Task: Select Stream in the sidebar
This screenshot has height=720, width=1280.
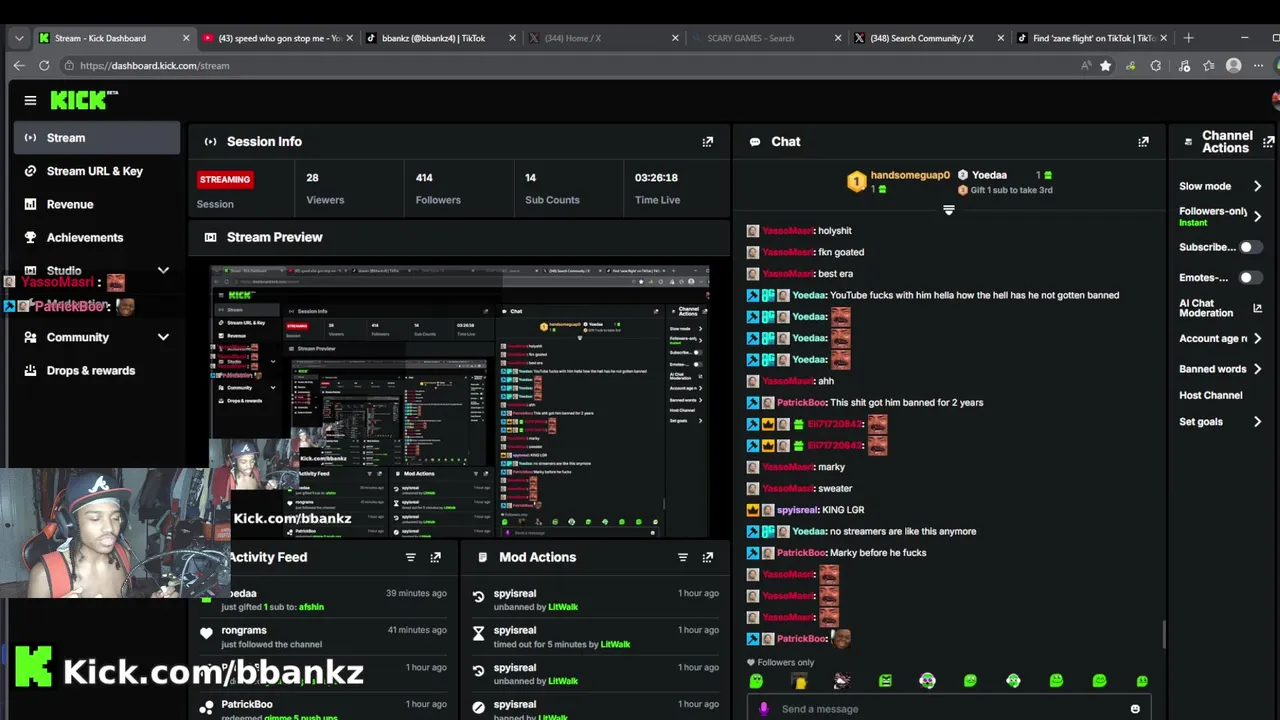Action: pyautogui.click(x=97, y=138)
